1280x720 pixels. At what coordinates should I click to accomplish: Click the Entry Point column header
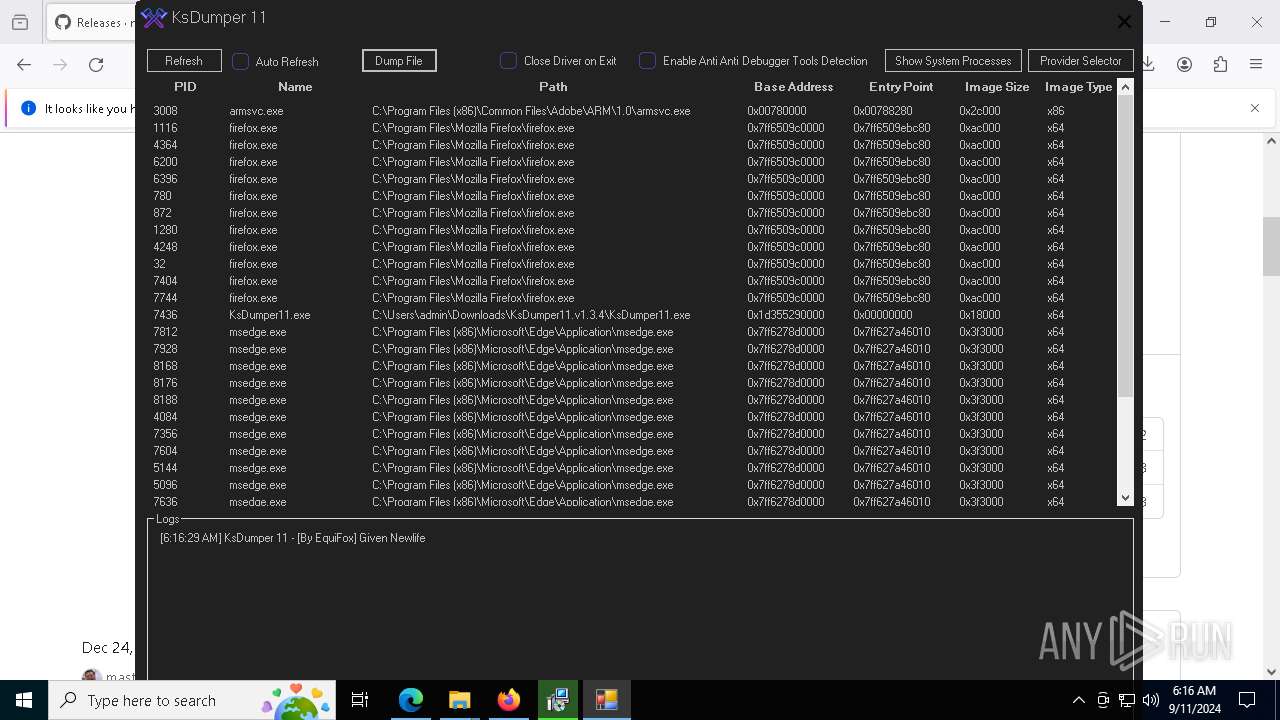tap(901, 87)
